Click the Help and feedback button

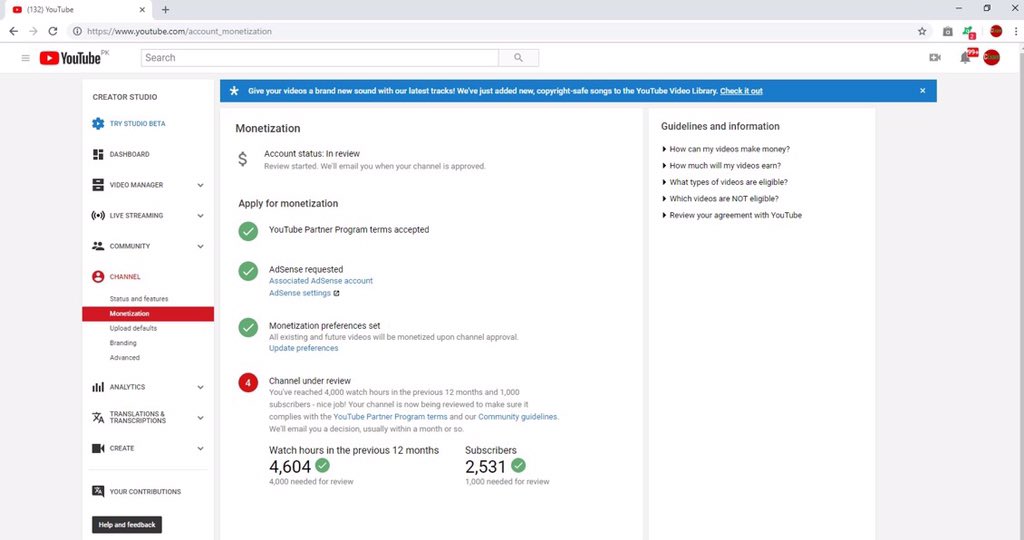click(x=127, y=525)
